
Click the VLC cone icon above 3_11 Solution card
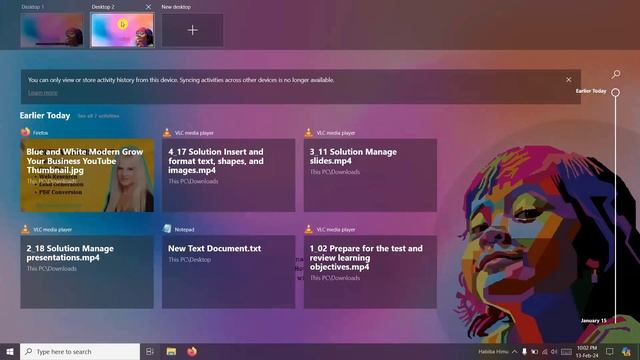coord(309,132)
